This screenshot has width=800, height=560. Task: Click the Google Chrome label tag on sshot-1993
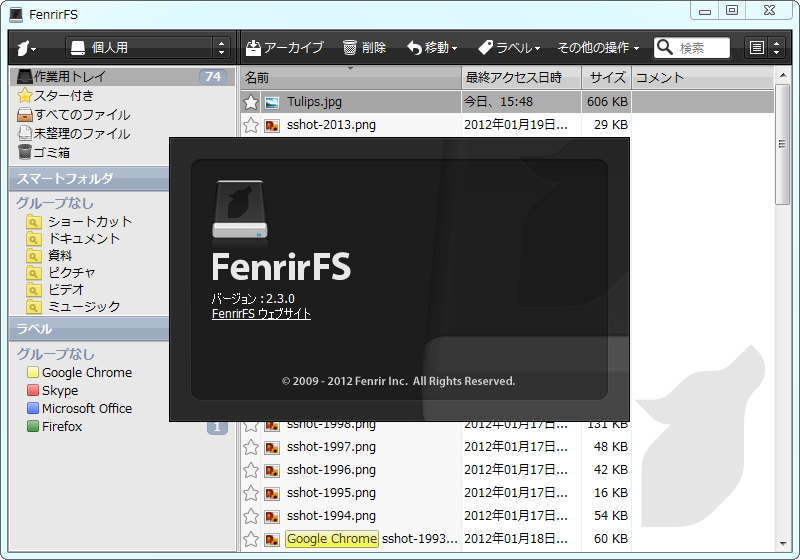click(332, 539)
